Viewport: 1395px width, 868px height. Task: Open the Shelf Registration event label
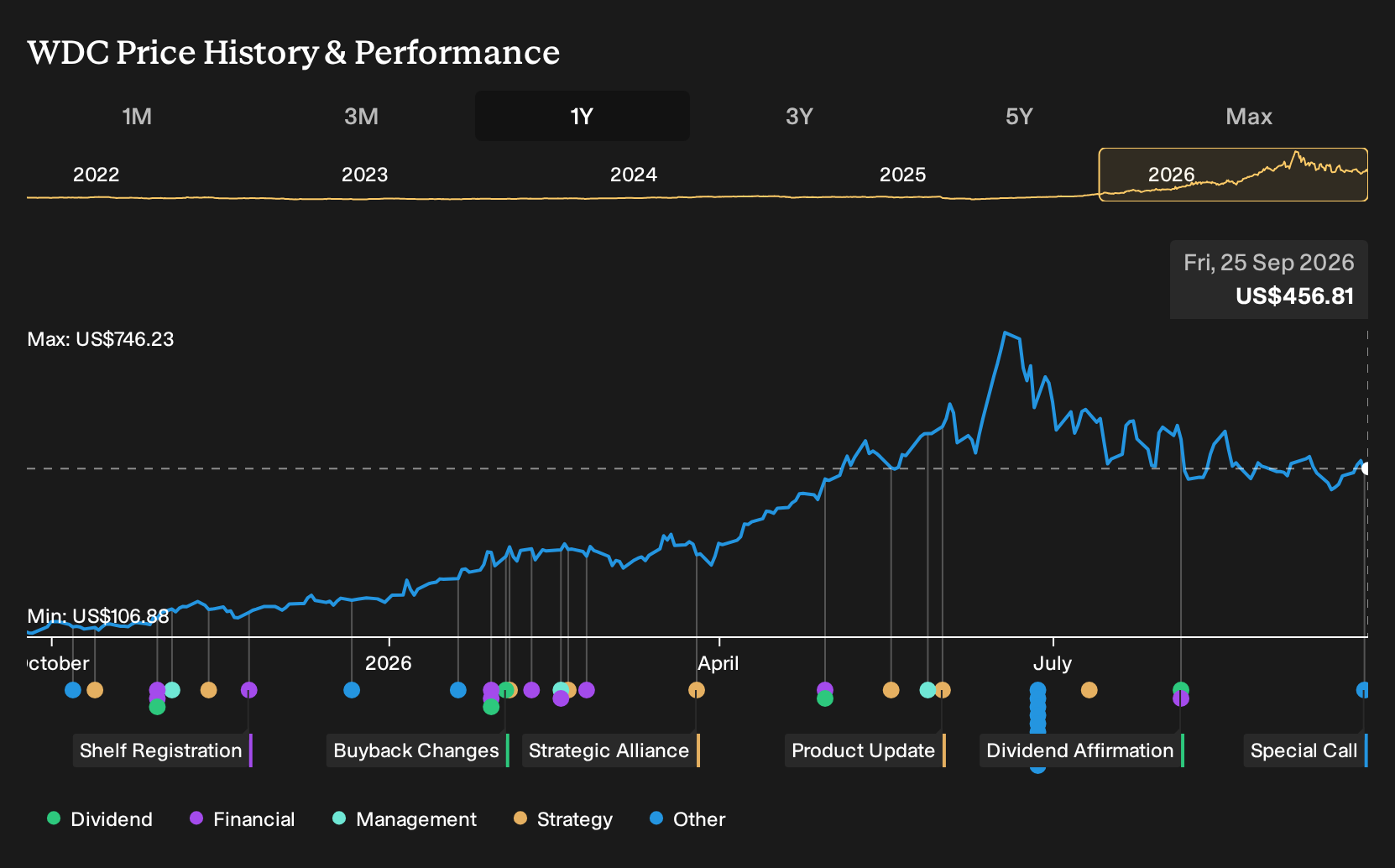163,750
